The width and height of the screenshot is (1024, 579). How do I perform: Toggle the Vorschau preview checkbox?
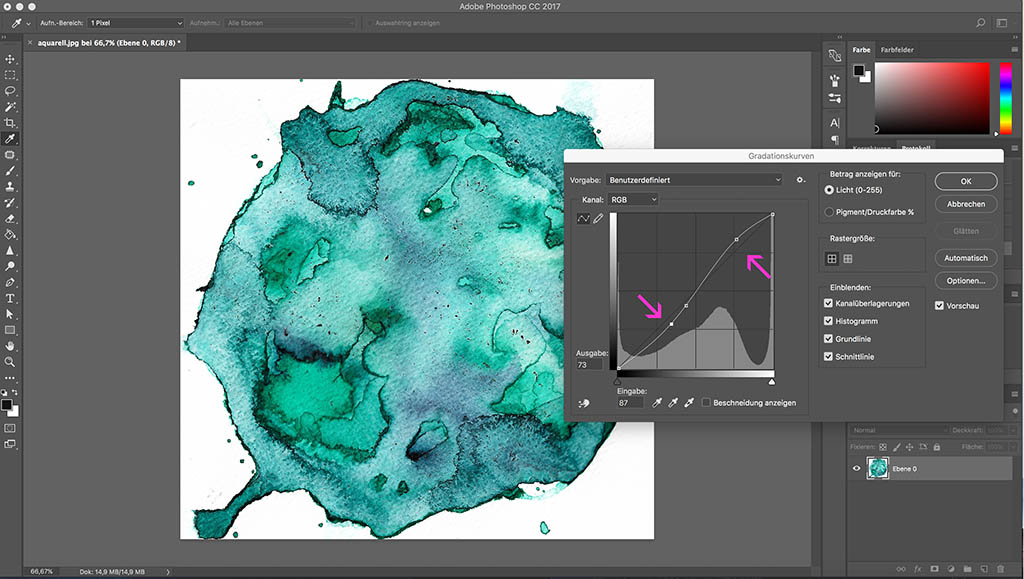[x=939, y=305]
